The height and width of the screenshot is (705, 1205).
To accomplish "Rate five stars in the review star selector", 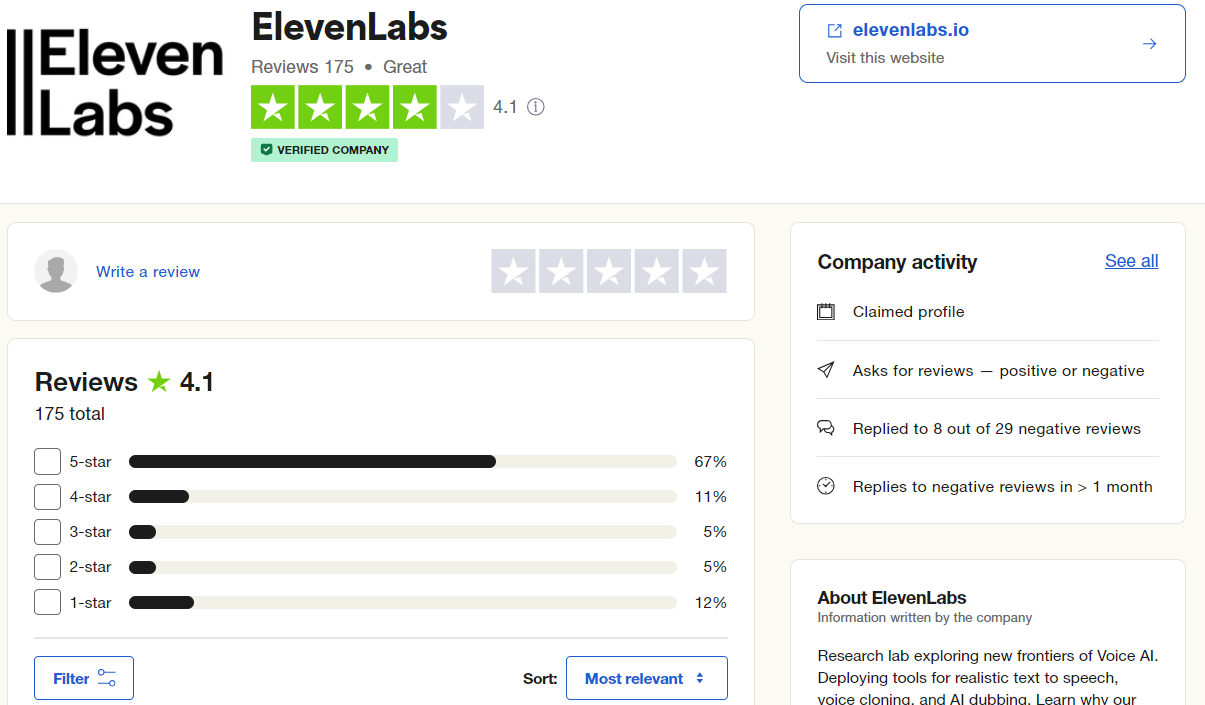I will pyautogui.click(x=704, y=271).
